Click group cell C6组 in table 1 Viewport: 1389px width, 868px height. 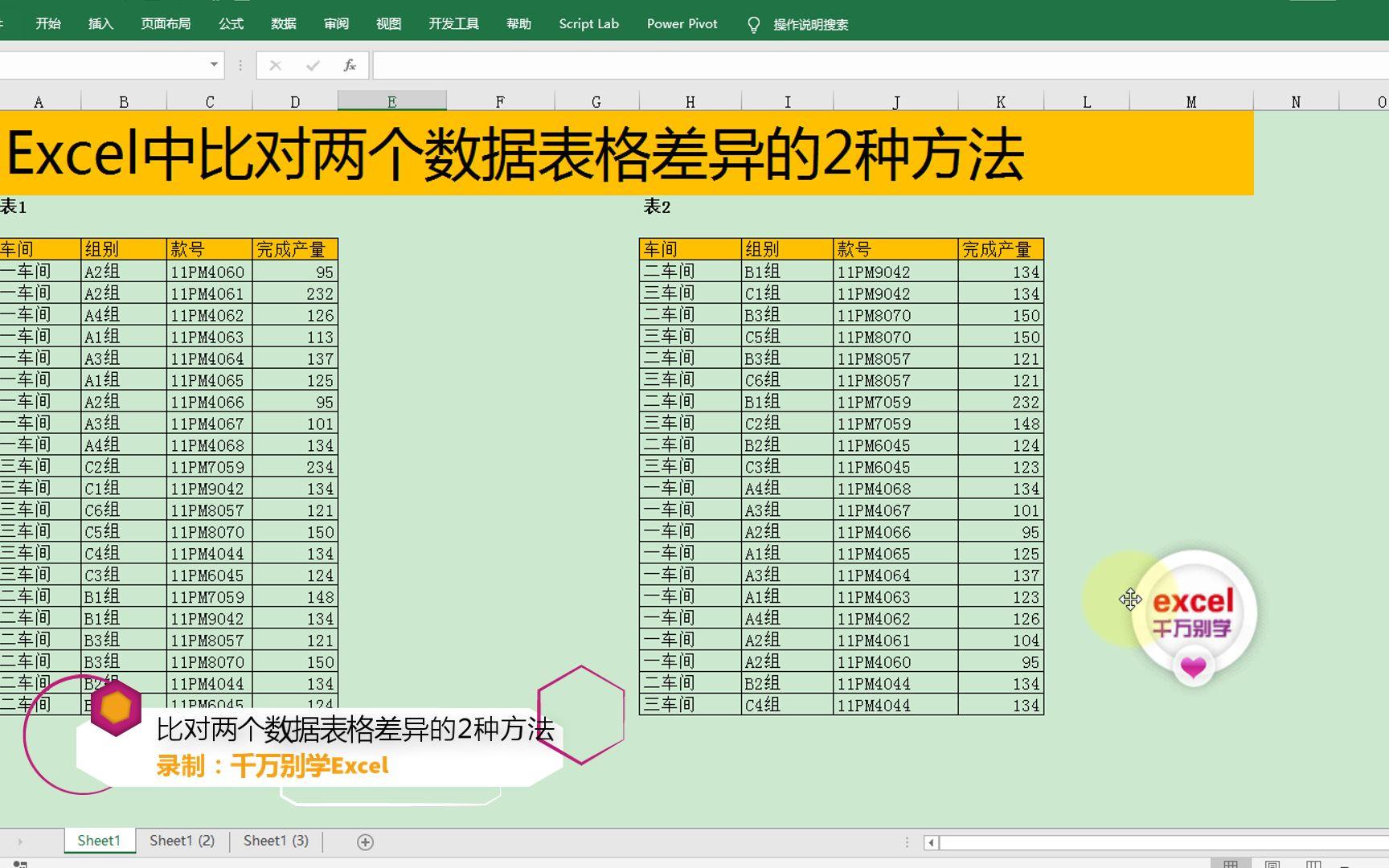(x=124, y=510)
